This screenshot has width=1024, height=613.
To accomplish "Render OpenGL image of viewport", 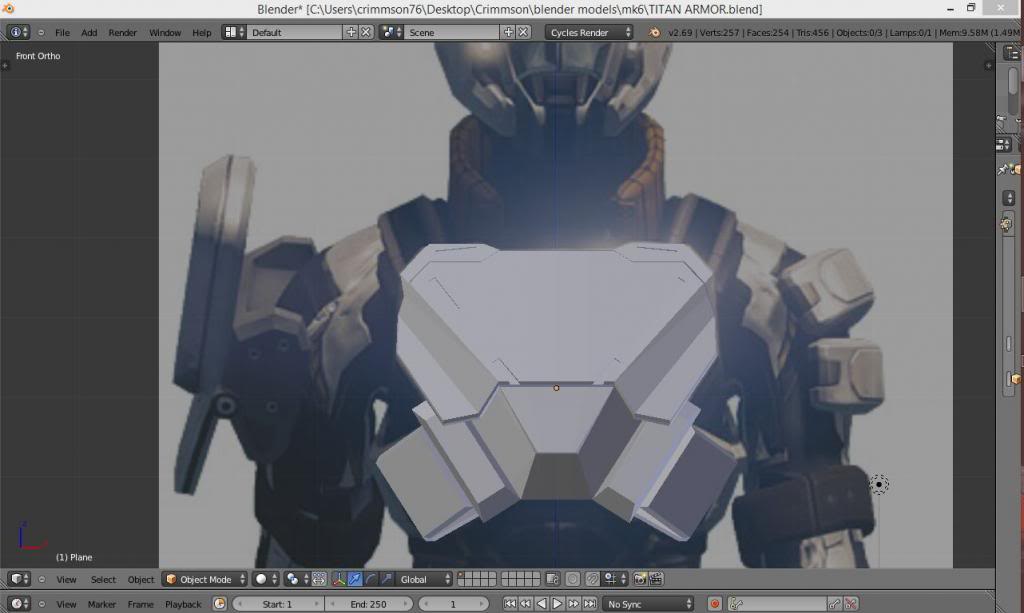I will [640, 579].
